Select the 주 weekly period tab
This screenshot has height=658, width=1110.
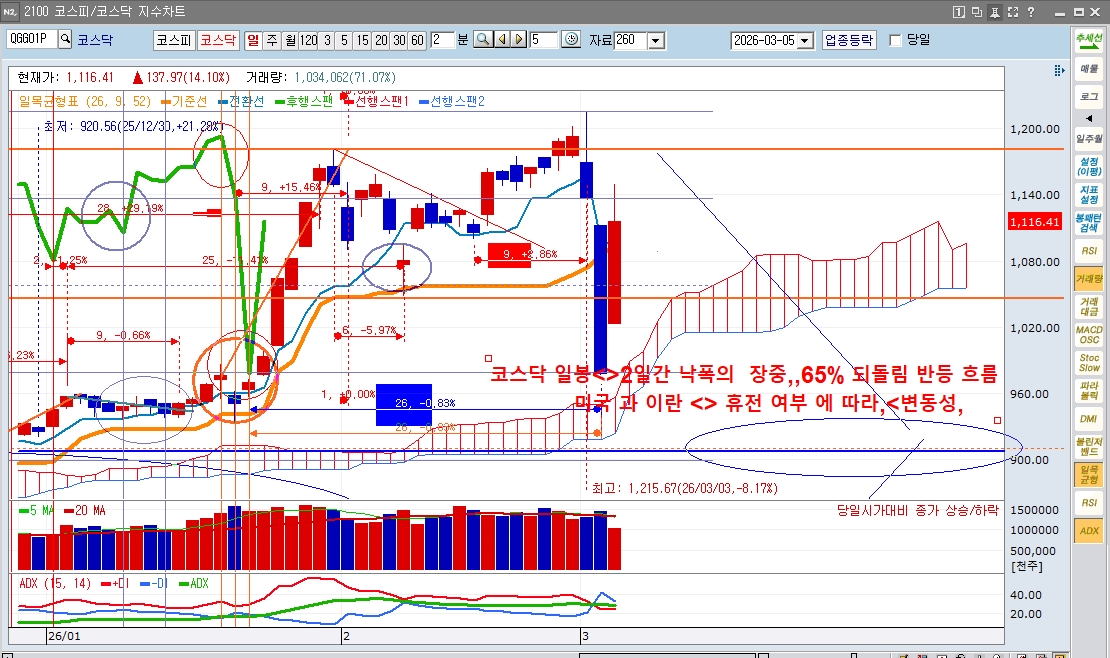point(272,40)
